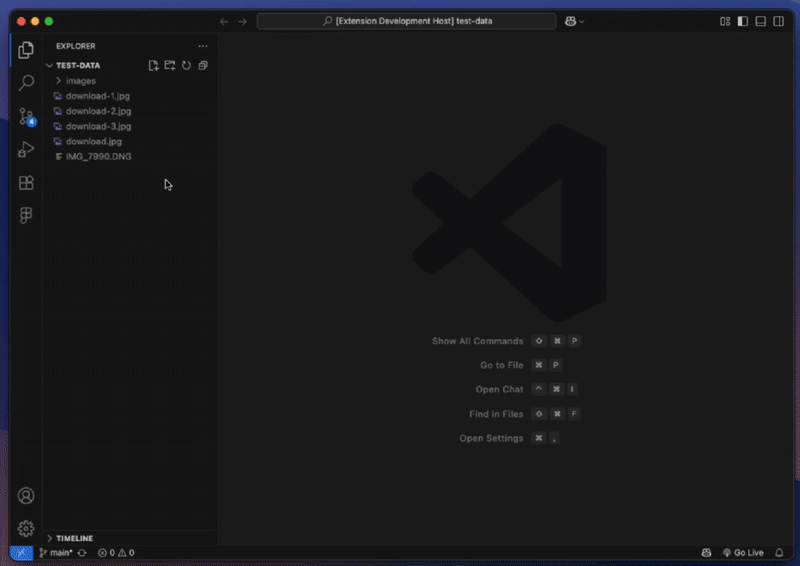The image size is (800, 566).
Task: Click Open Chat shortcut text
Action: (x=499, y=389)
